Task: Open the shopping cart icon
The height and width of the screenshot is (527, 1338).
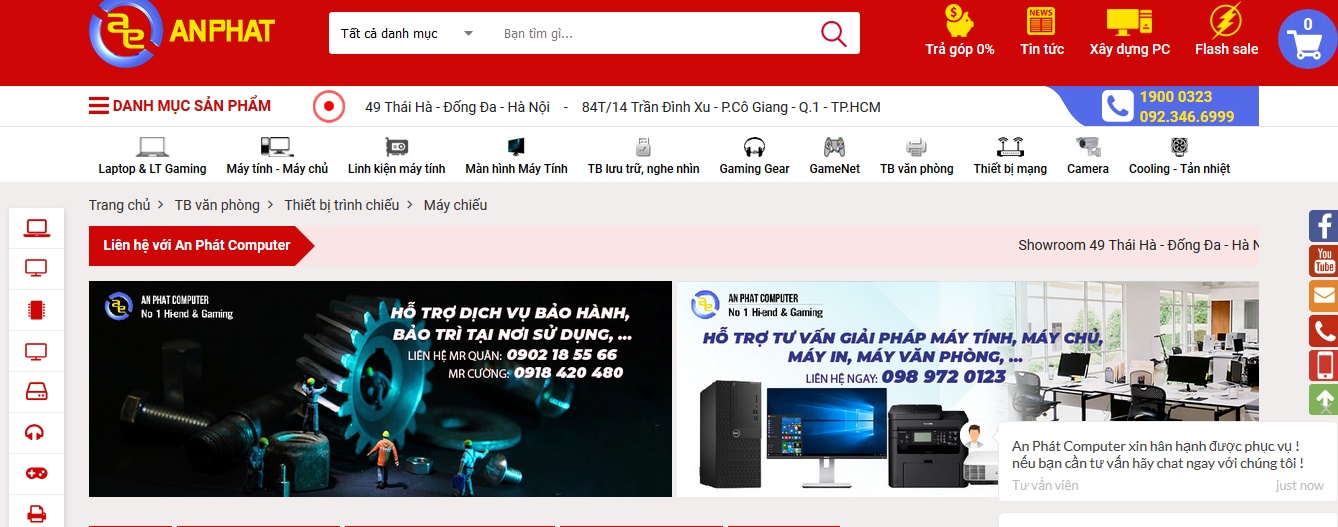Action: click(x=1307, y=37)
